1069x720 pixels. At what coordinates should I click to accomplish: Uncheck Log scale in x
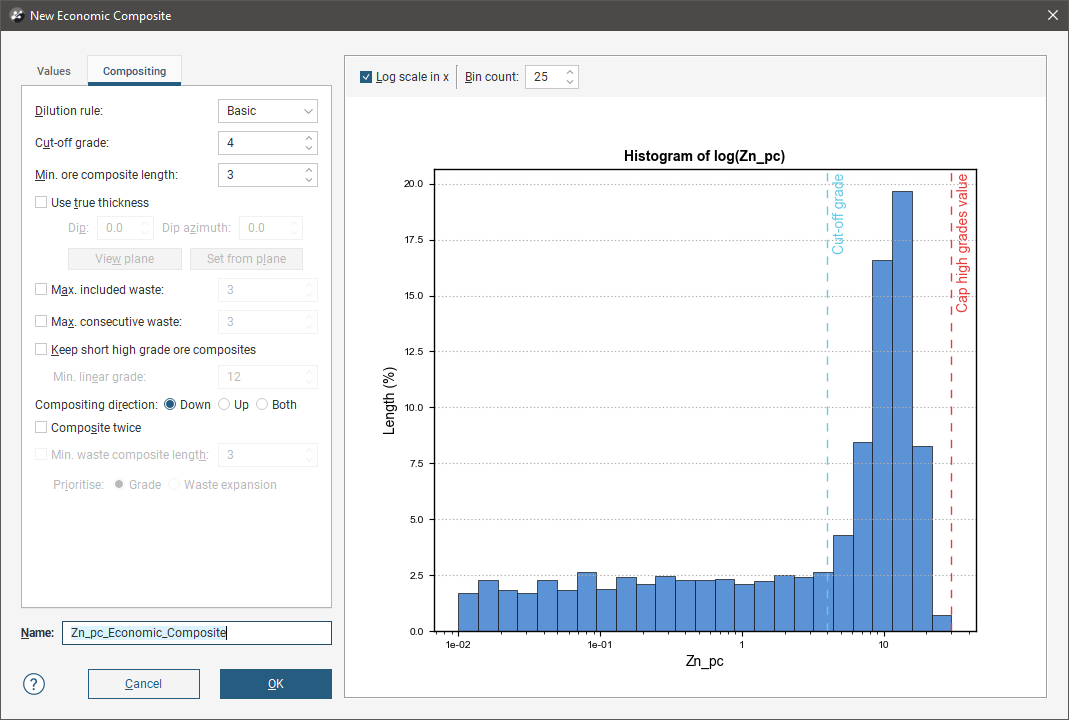coord(366,77)
